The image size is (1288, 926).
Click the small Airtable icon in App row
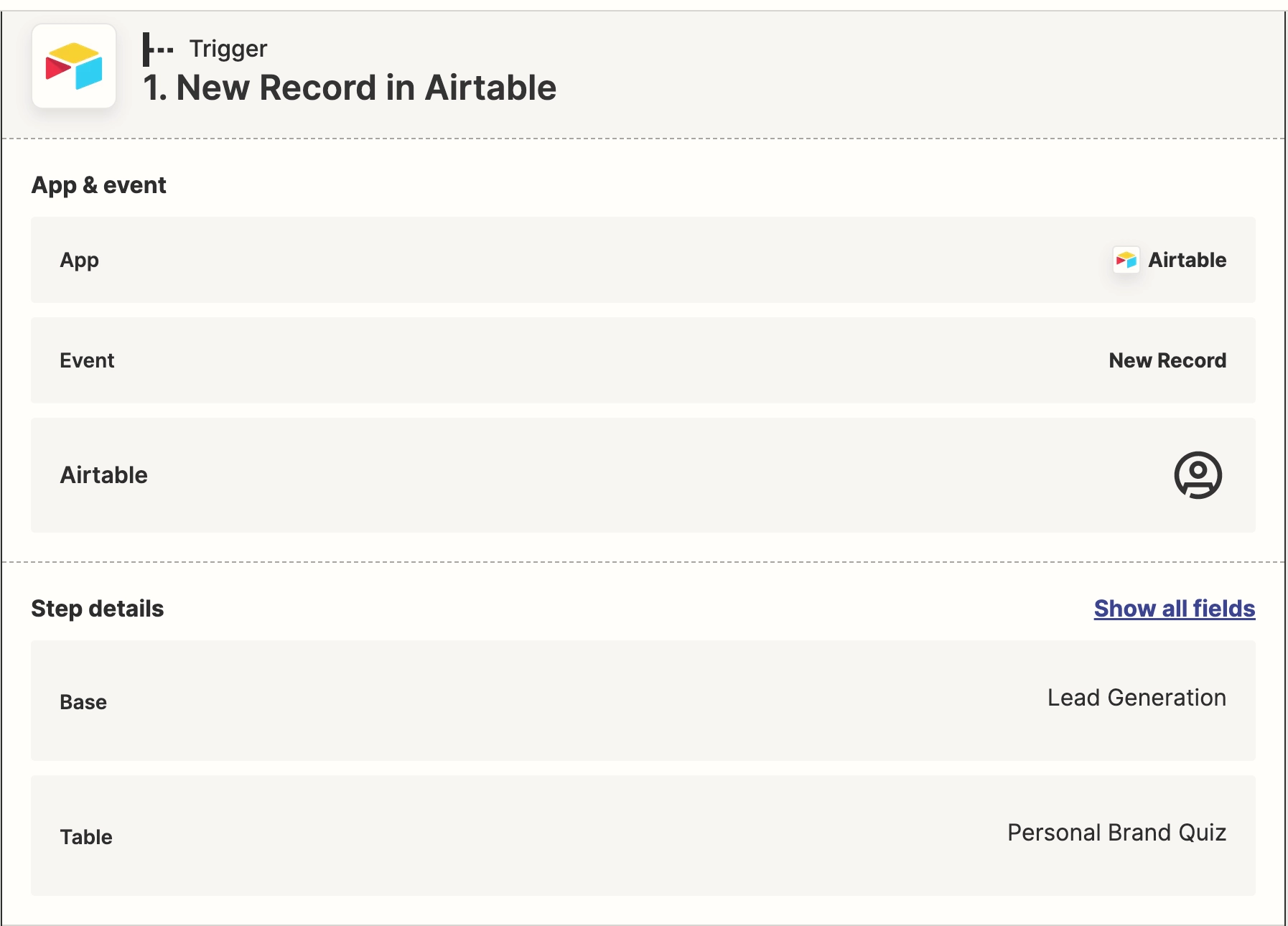1126,260
